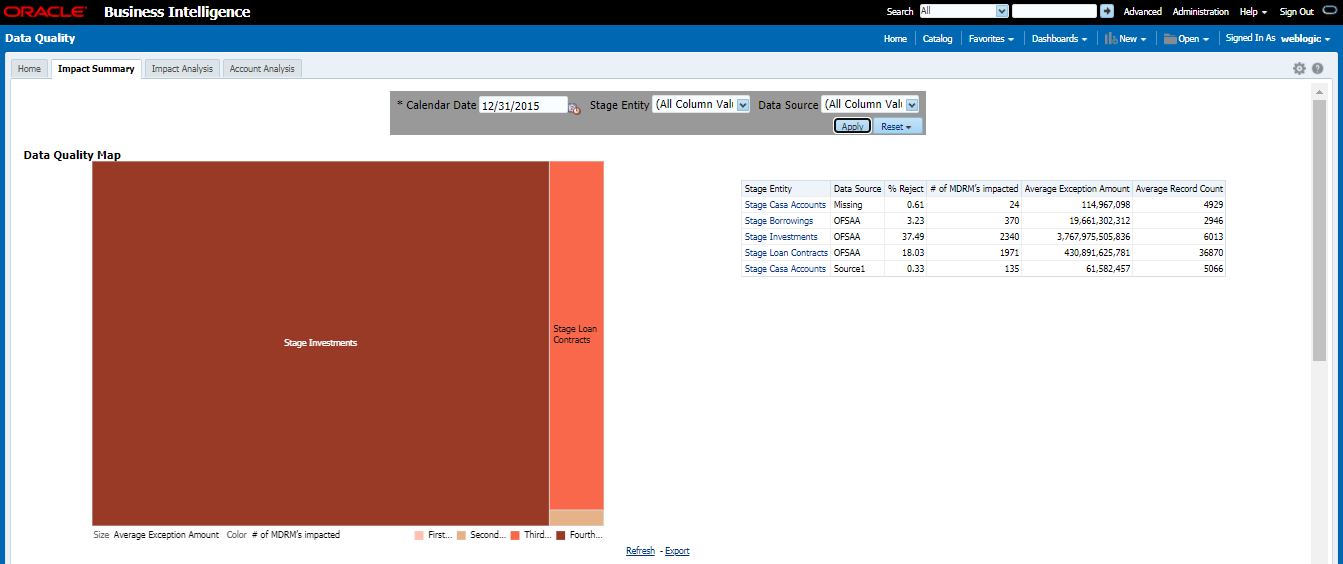This screenshot has height=564, width=1343.
Task: Click Sign Out
Action: click(1296, 12)
